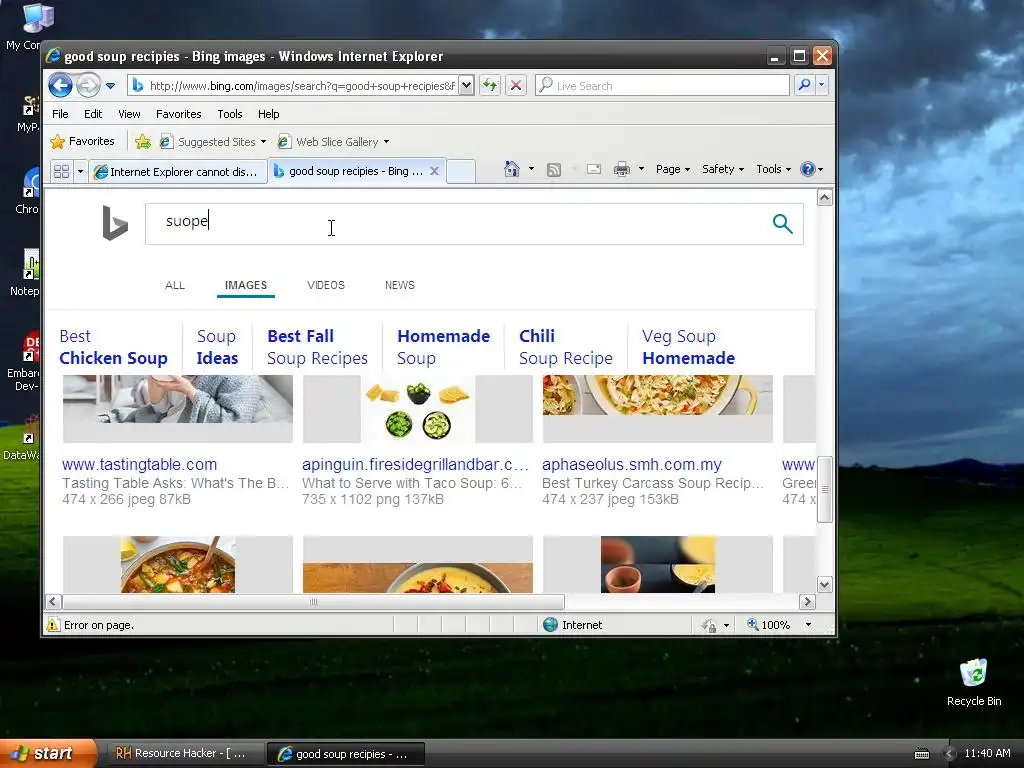This screenshot has height=768, width=1024.
Task: Open the Tools command bar menu
Action: point(773,169)
